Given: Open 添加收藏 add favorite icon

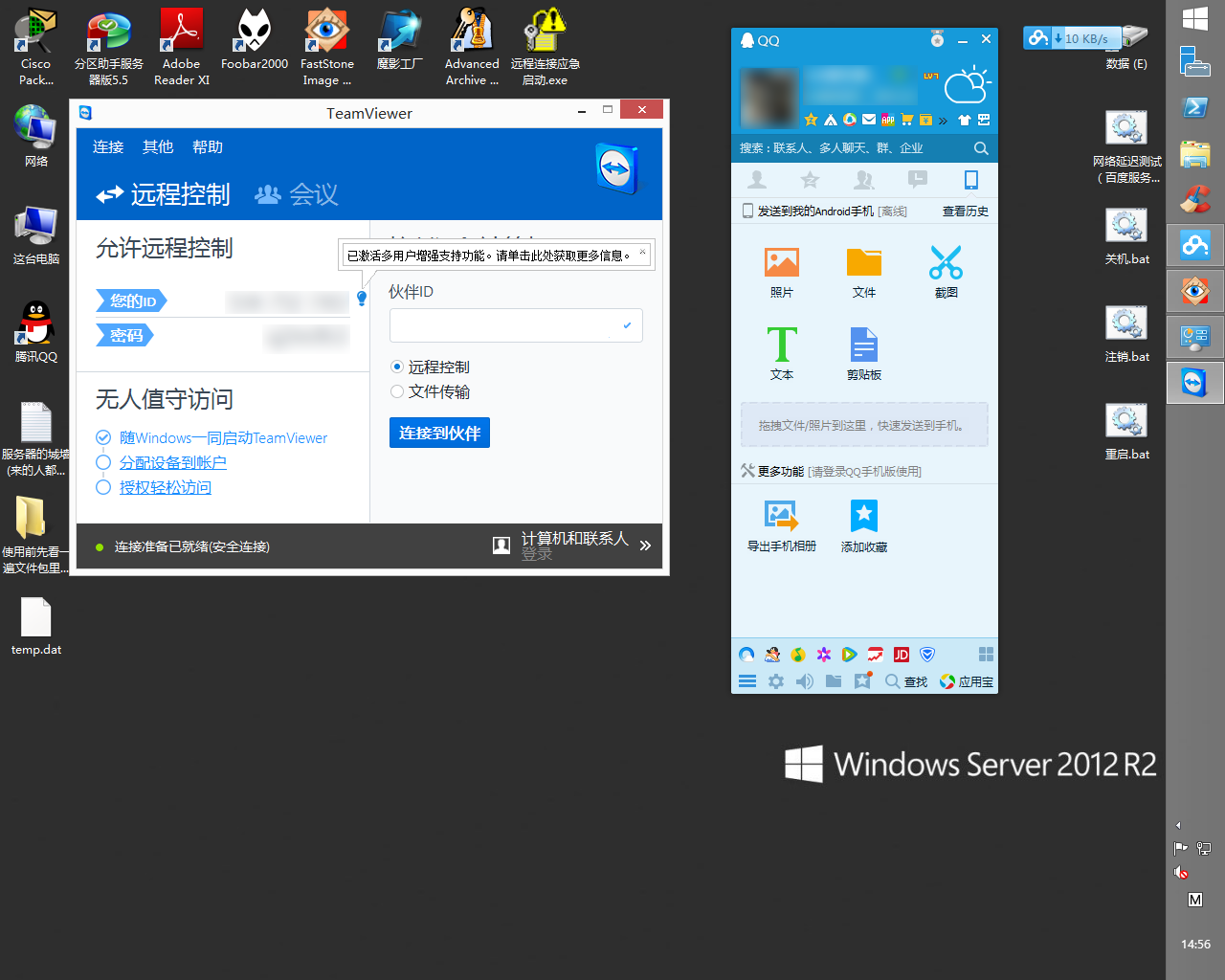Looking at the screenshot, I should (864, 517).
